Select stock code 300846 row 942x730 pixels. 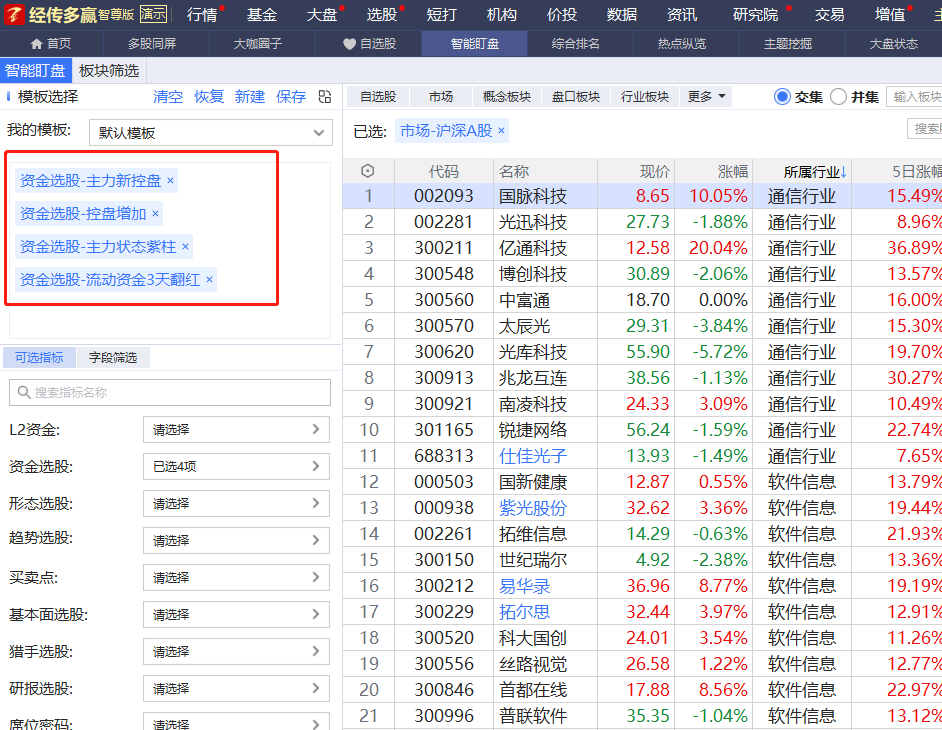642,690
